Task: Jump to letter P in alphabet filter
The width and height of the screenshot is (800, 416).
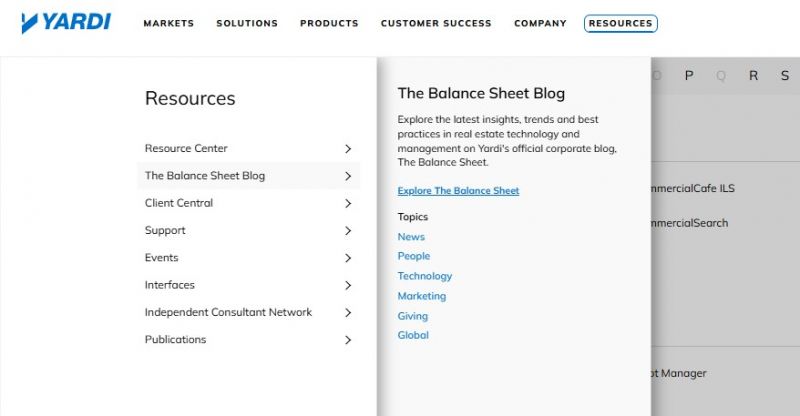Action: 689,76
